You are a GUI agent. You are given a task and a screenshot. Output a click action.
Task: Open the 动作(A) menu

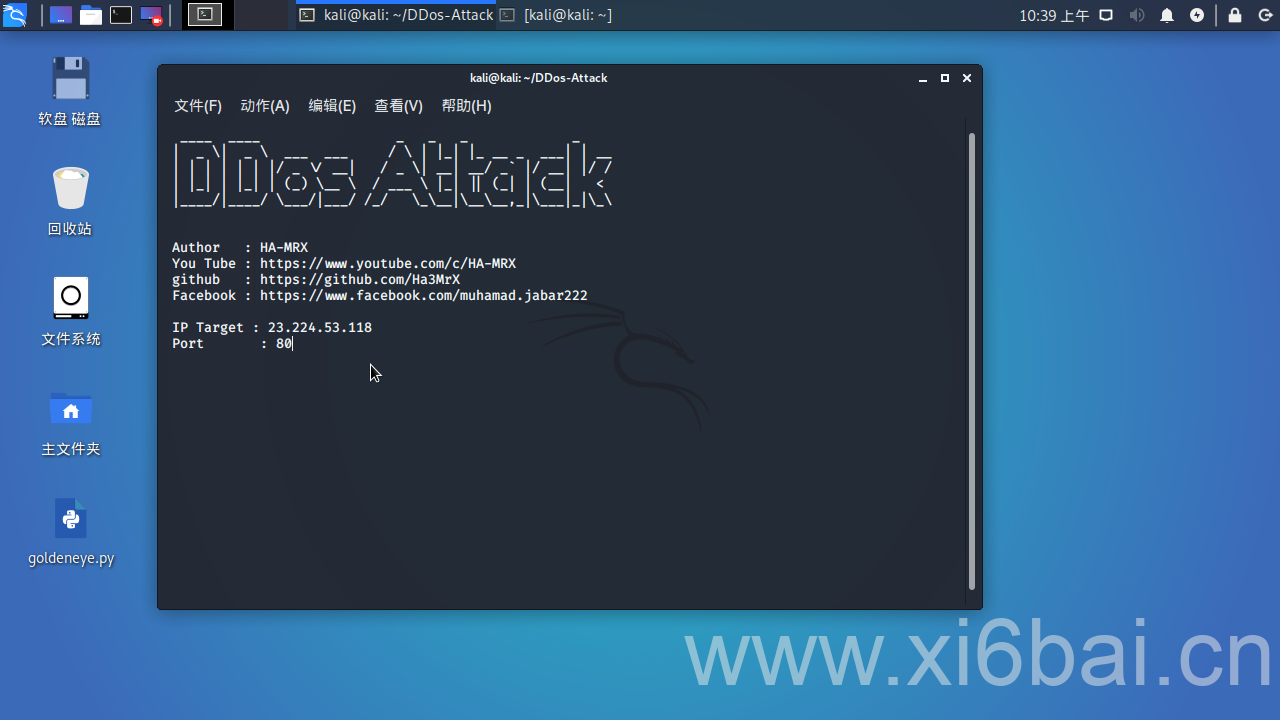(x=265, y=106)
